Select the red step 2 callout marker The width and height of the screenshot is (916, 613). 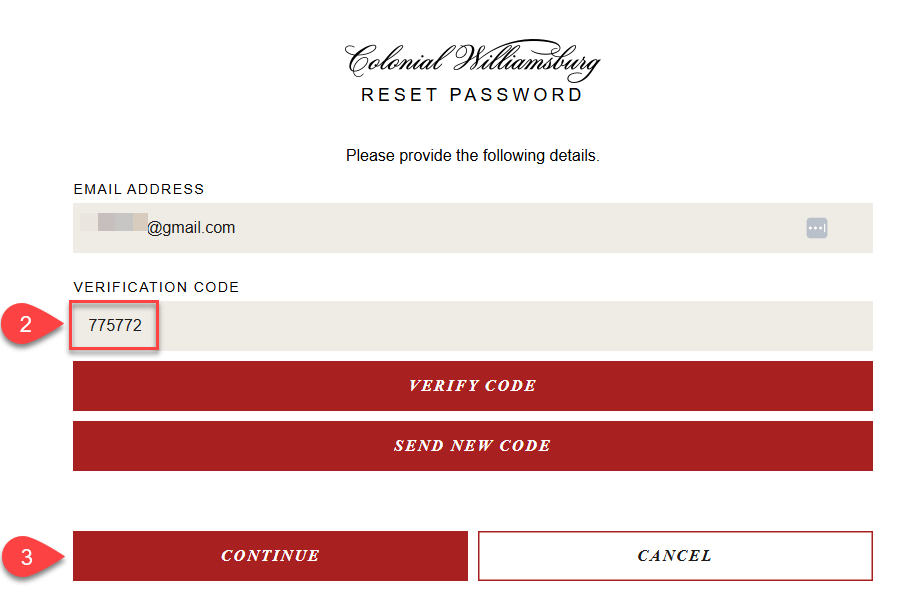click(31, 324)
